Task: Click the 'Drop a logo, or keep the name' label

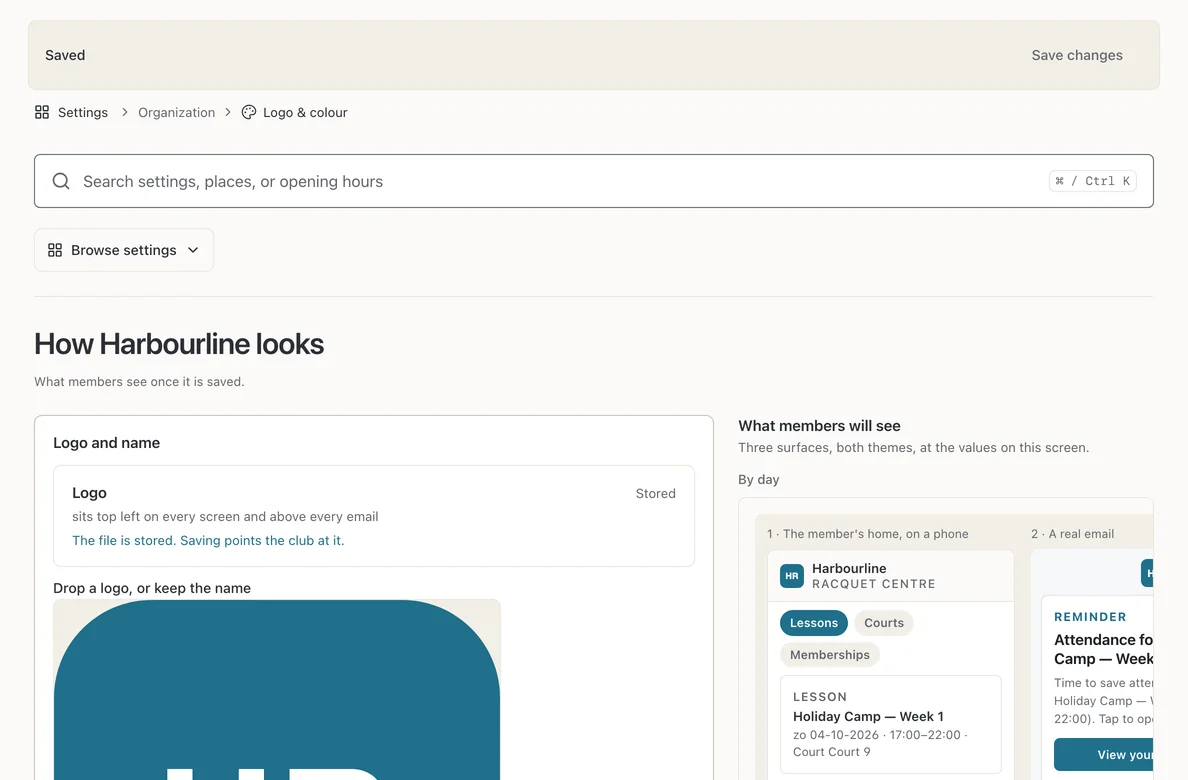Action: pyautogui.click(x=152, y=588)
